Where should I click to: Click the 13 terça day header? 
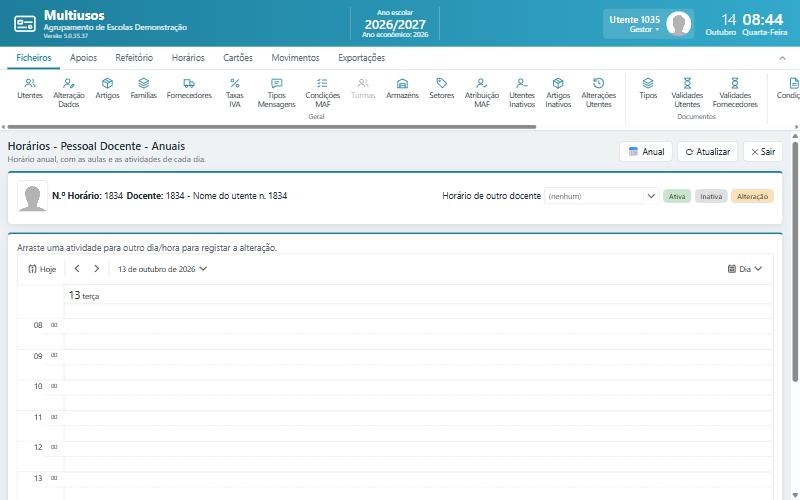[84, 295]
